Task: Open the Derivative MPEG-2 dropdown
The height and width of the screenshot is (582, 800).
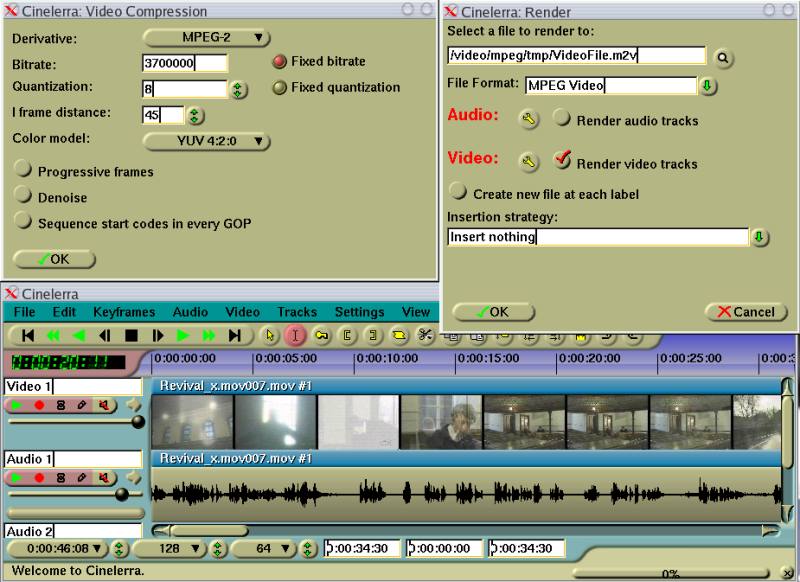Action: 206,37
